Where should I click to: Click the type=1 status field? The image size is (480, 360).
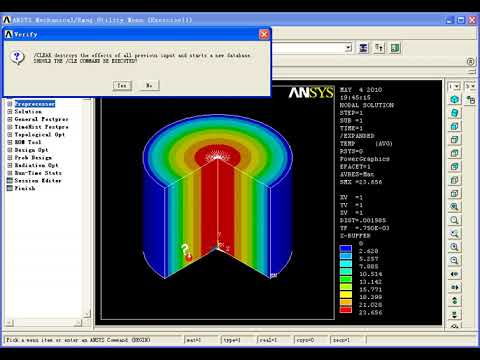click(x=237, y=340)
